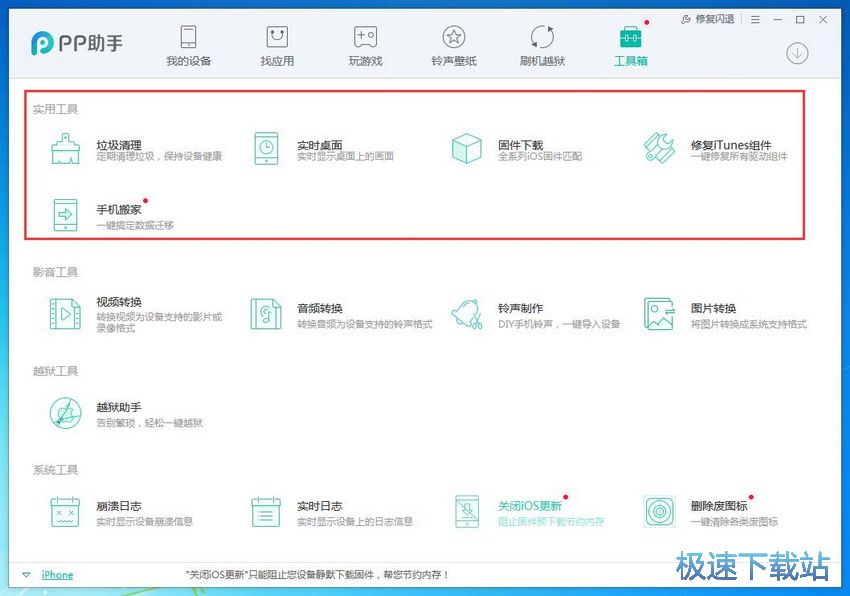The image size is (850, 596).
Task: Maximize the PP助手 window
Action: [800, 20]
